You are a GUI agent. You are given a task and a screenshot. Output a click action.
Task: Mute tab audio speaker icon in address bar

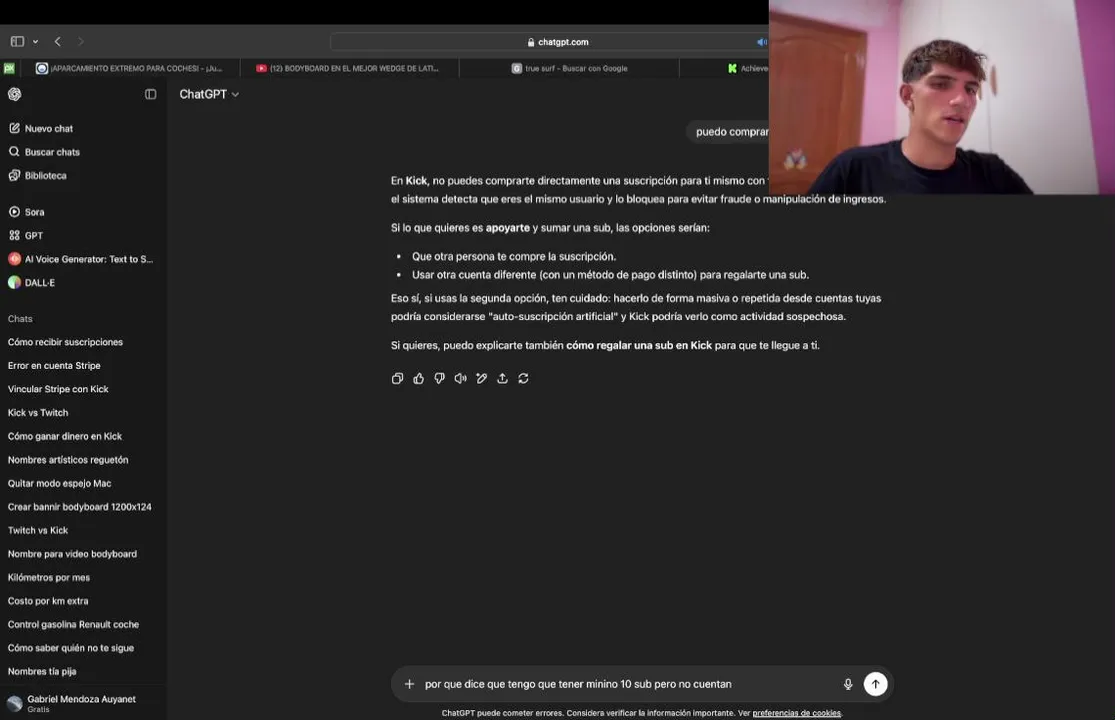pos(761,42)
